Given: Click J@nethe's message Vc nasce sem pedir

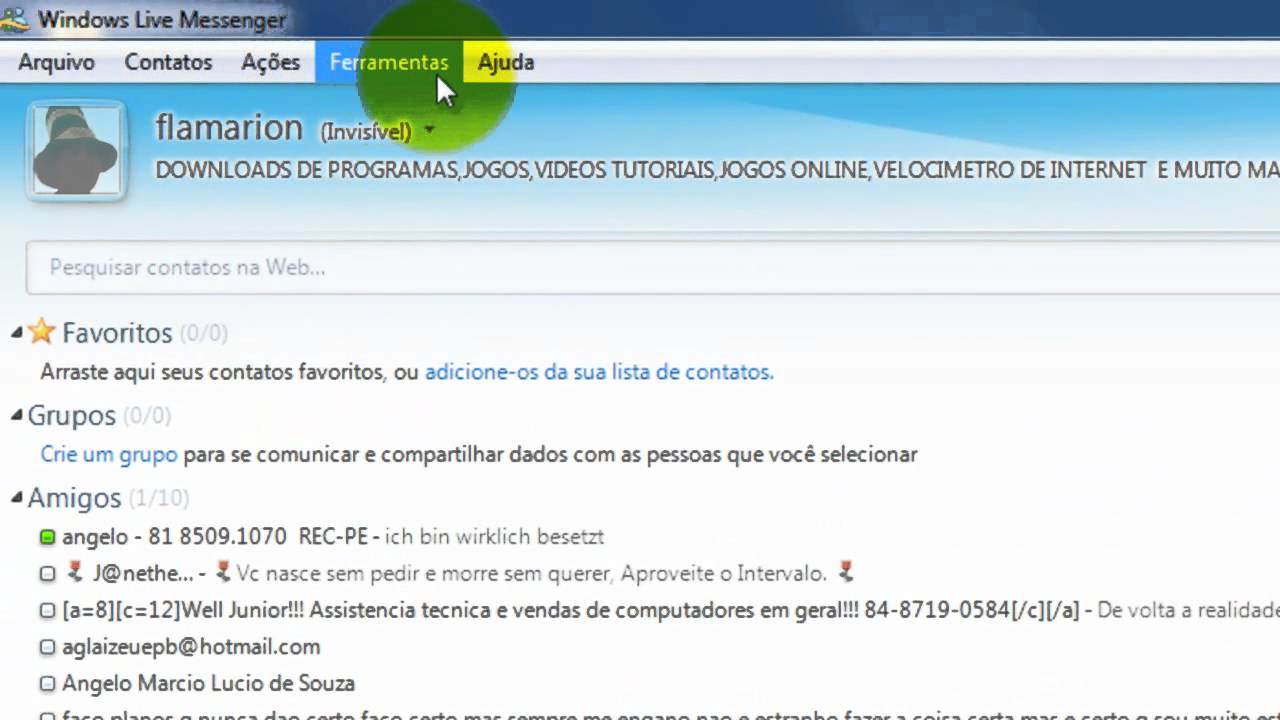Looking at the screenshot, I should (x=531, y=574).
